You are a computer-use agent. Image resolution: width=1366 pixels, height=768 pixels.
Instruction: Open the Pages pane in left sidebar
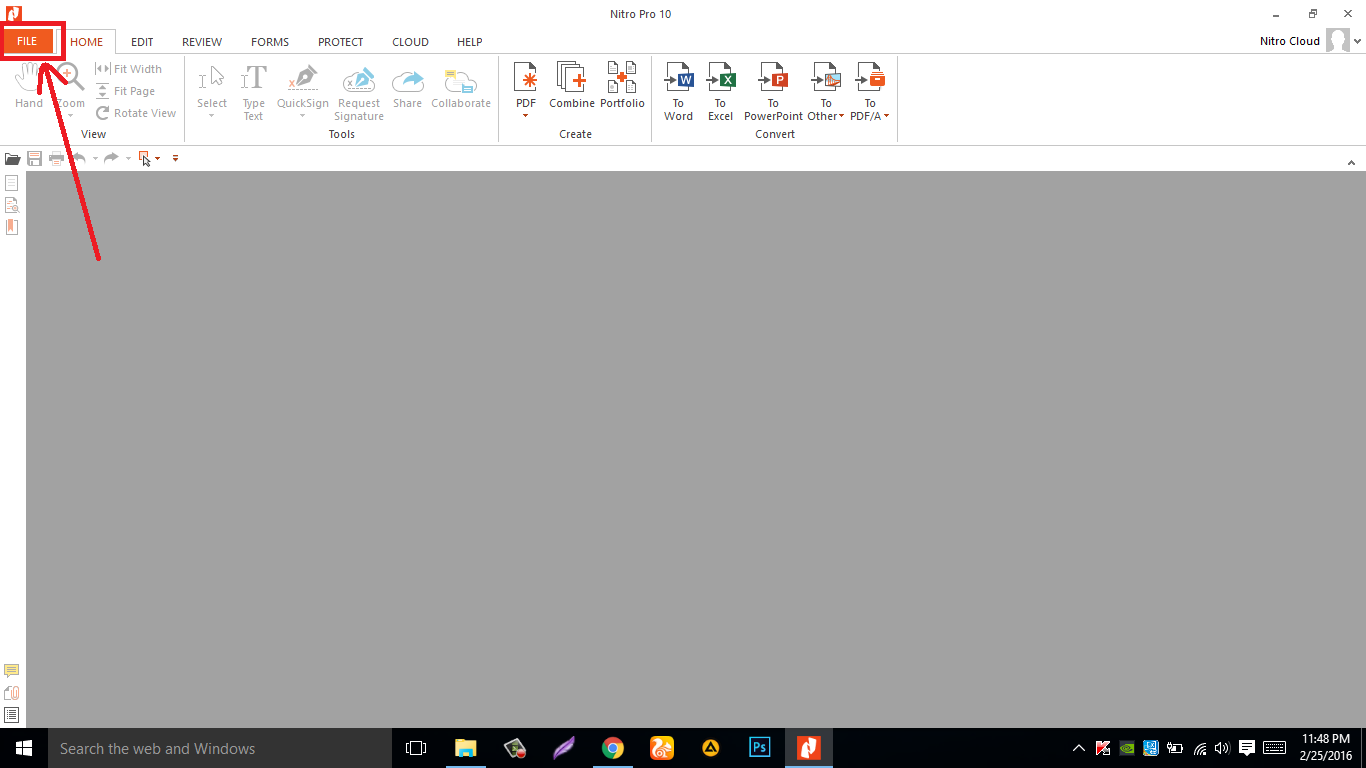(12, 183)
